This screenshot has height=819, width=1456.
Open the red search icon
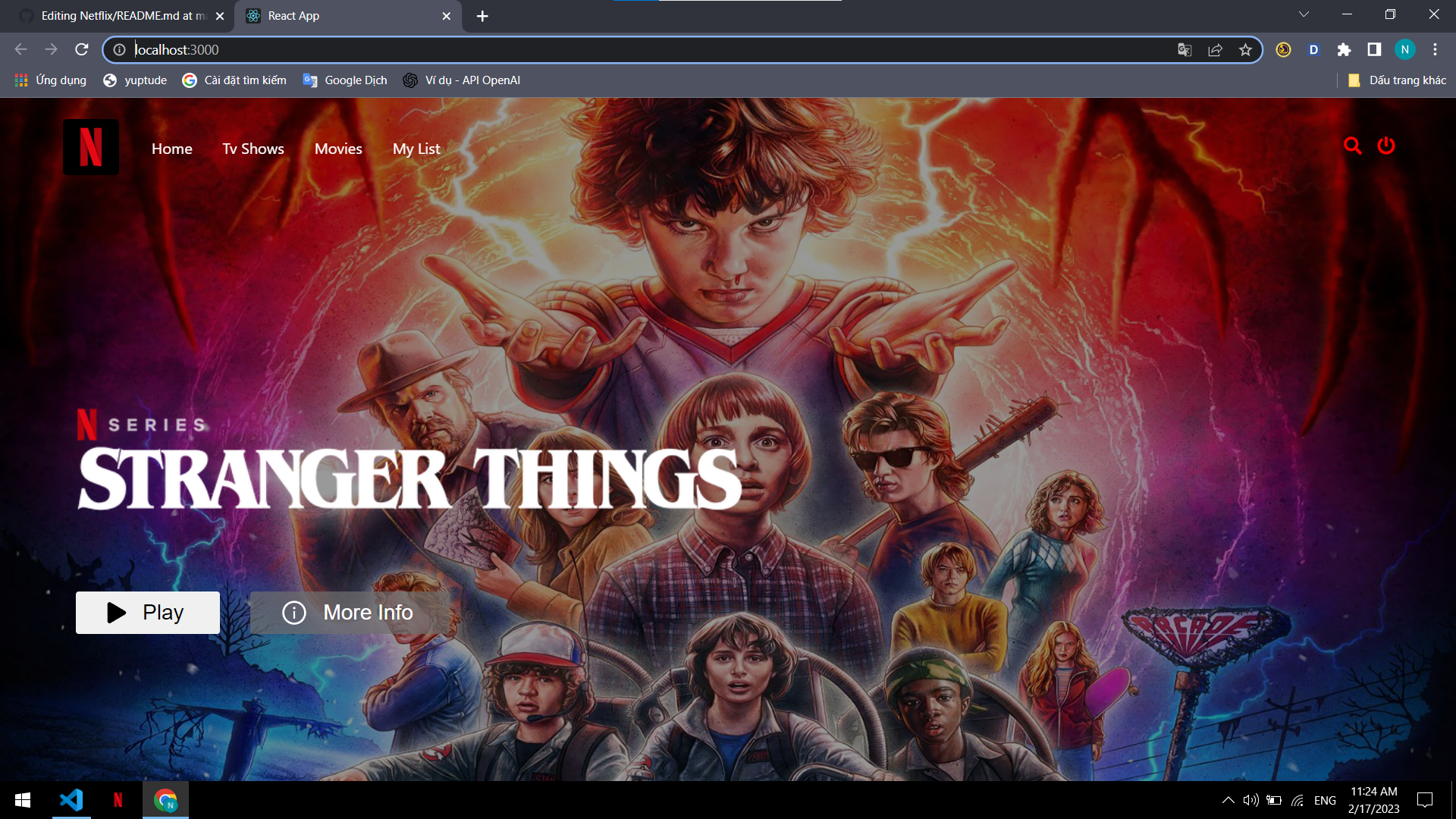[x=1352, y=146]
